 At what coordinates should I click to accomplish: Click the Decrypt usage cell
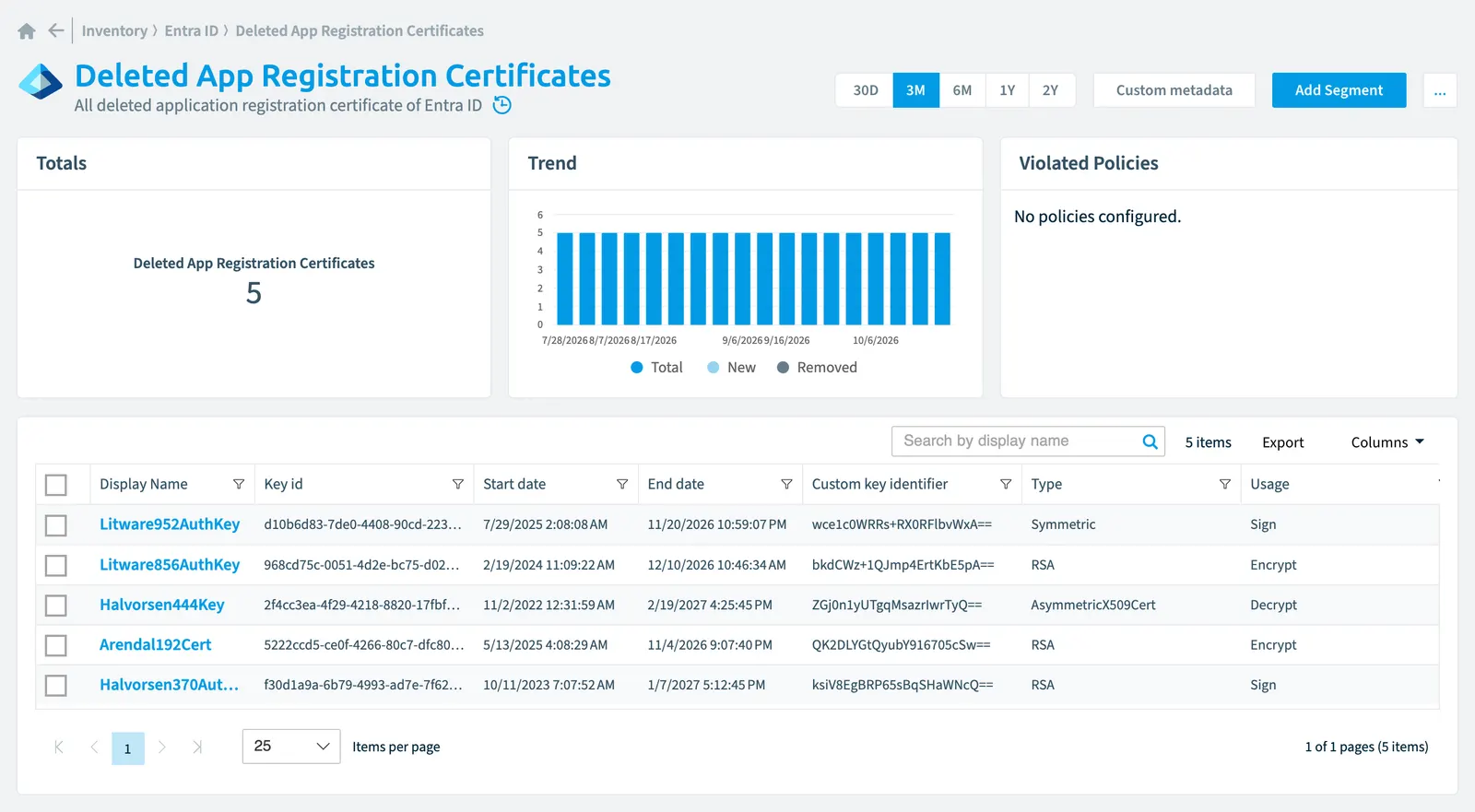(1273, 605)
